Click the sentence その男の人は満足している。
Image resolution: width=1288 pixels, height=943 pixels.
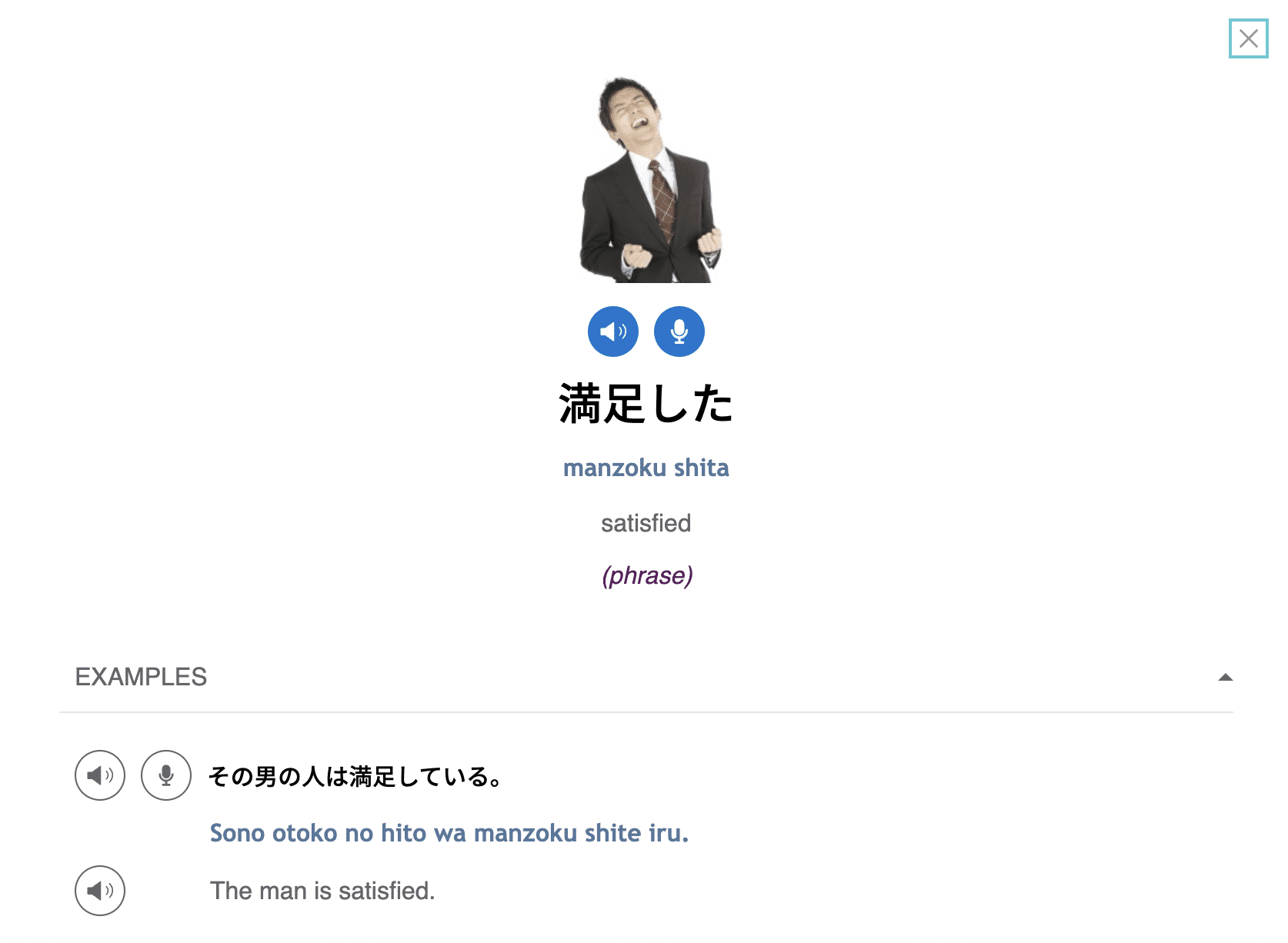[x=355, y=776]
